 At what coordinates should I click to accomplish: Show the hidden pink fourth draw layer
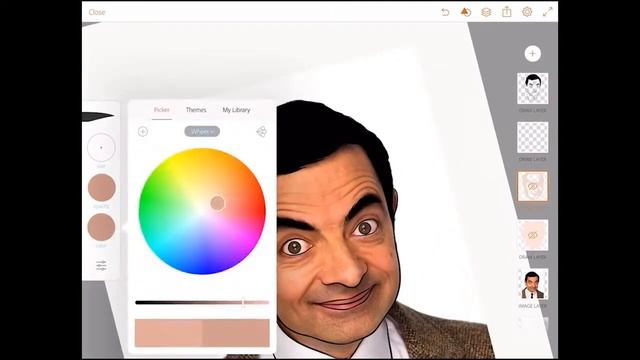[x=533, y=236]
